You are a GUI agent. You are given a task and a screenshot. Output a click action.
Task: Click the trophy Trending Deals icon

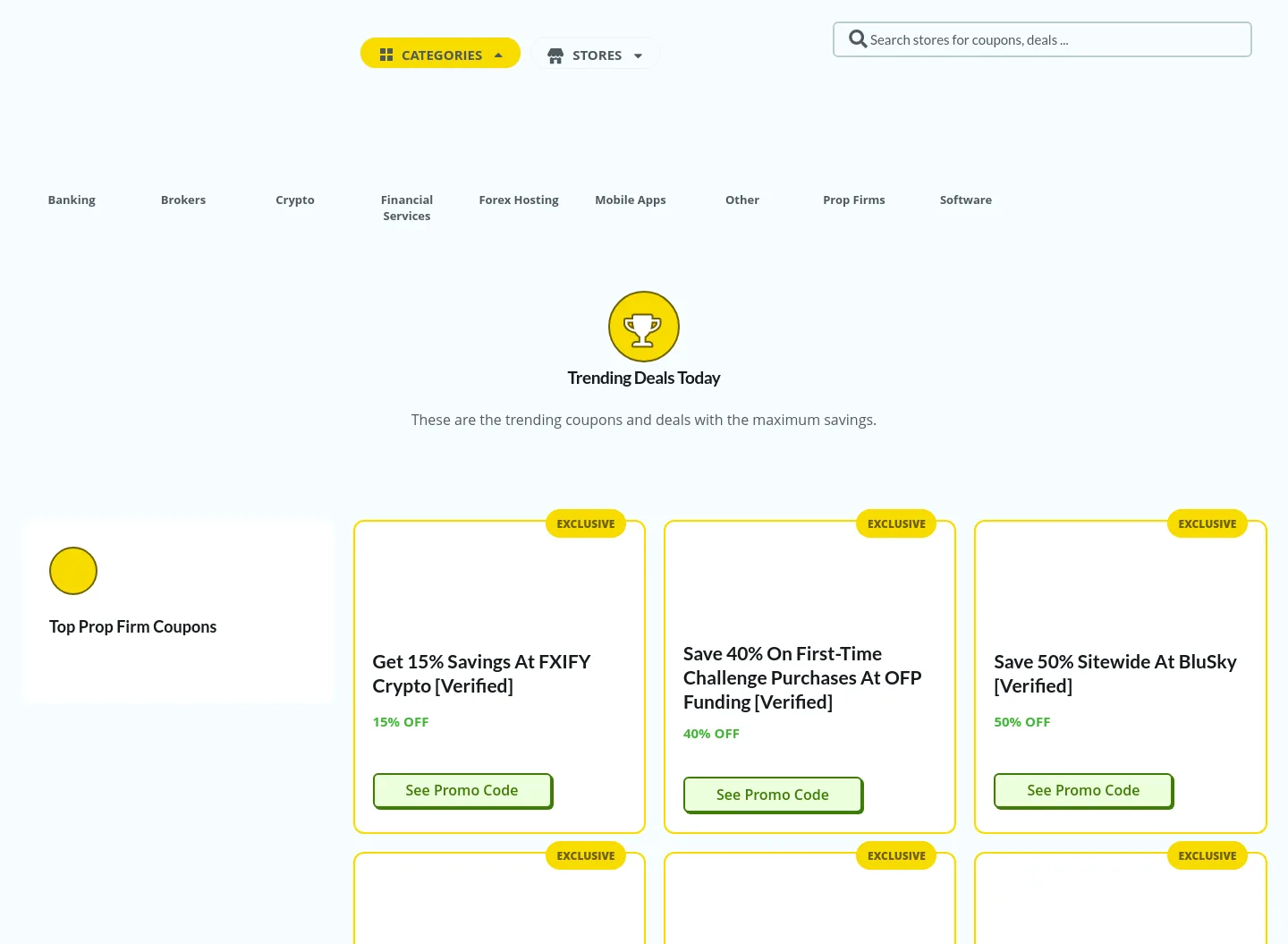click(x=644, y=327)
